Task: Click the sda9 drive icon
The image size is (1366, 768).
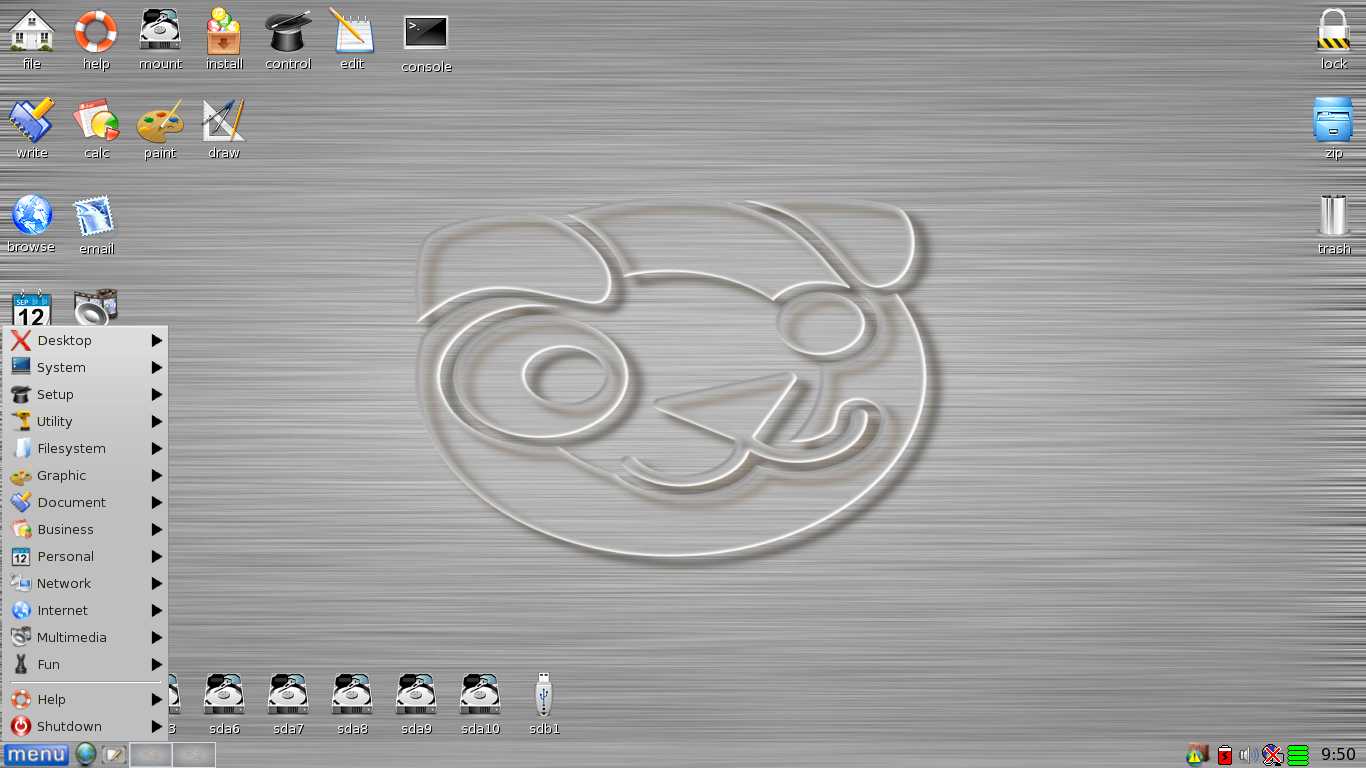Action: 416,695
